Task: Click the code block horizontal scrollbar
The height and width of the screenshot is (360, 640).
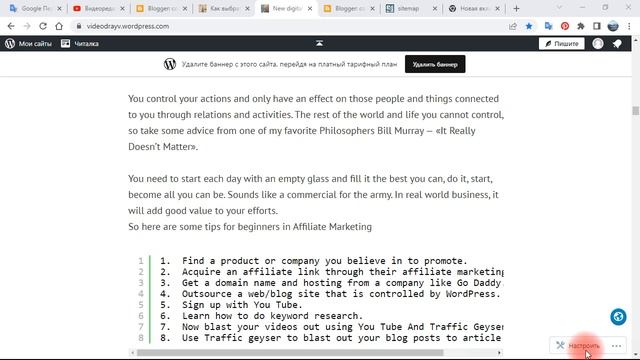Action: [x=290, y=352]
